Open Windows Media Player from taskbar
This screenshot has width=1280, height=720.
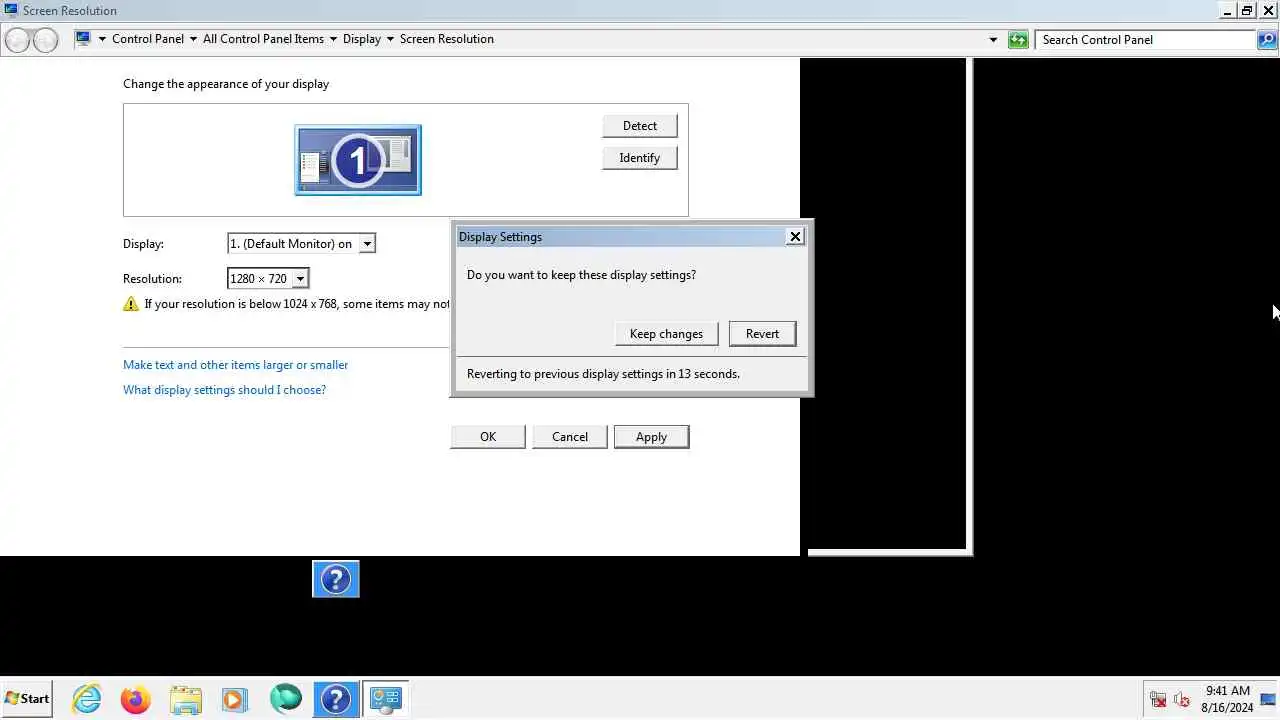point(235,699)
